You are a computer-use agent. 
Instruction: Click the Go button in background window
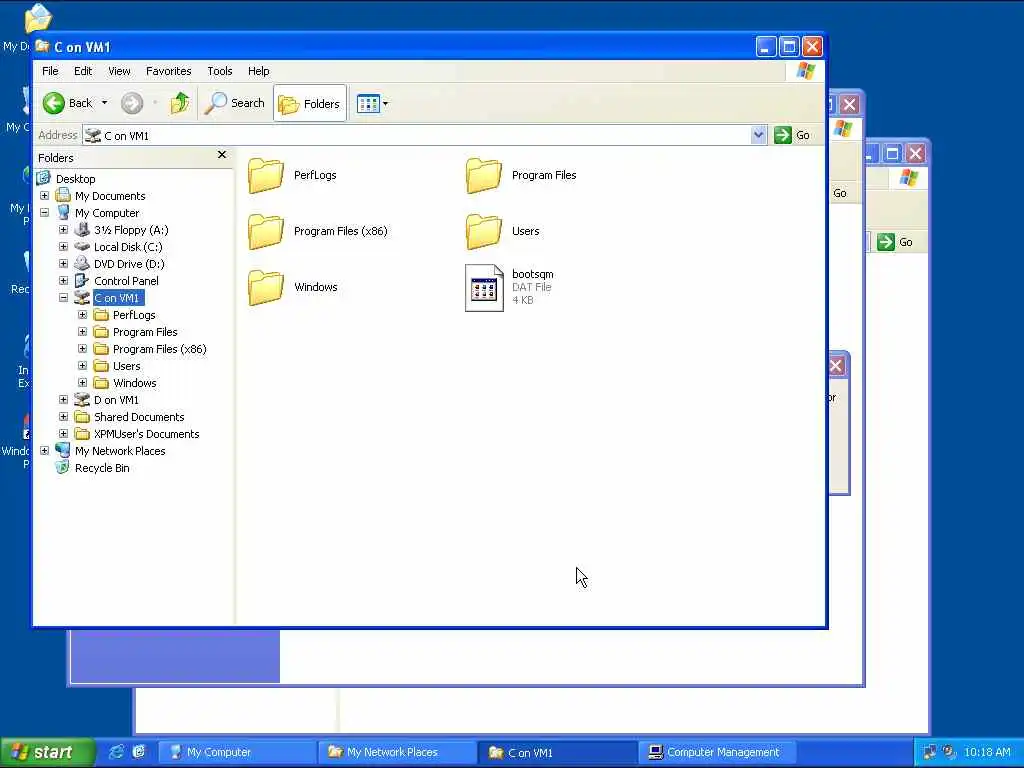(895, 242)
